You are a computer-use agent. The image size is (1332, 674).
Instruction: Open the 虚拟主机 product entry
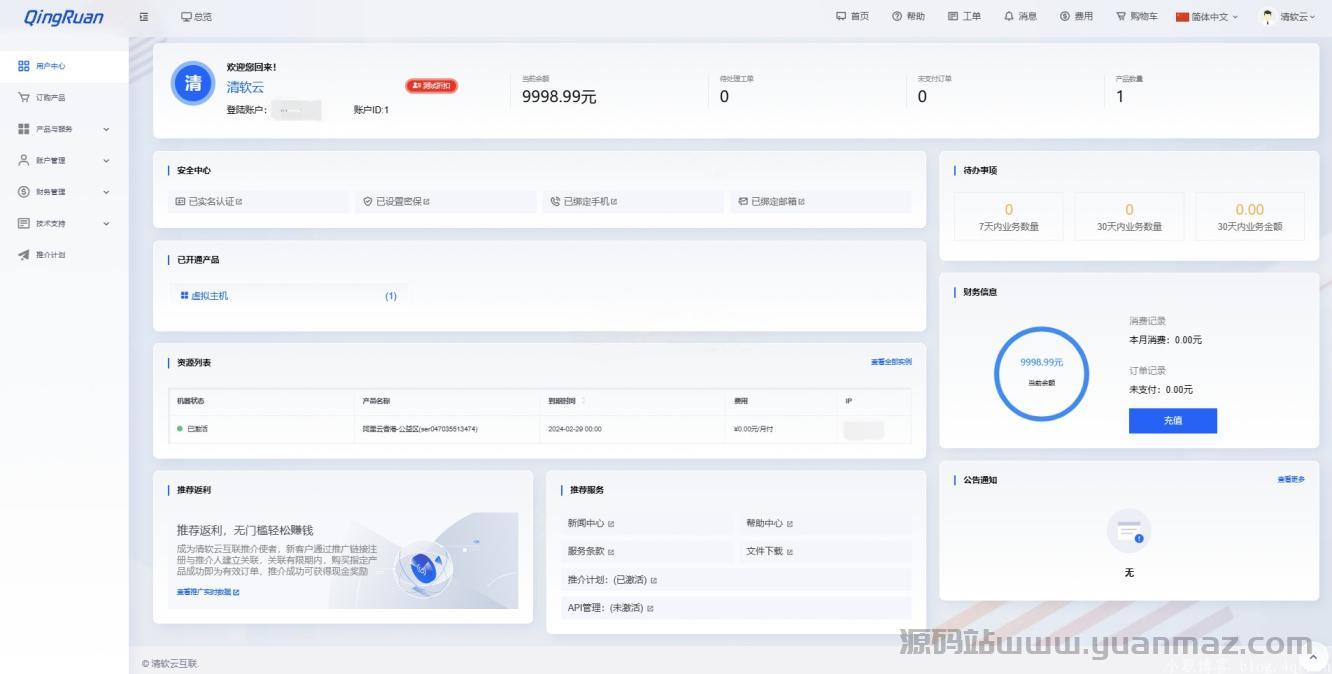pos(209,296)
